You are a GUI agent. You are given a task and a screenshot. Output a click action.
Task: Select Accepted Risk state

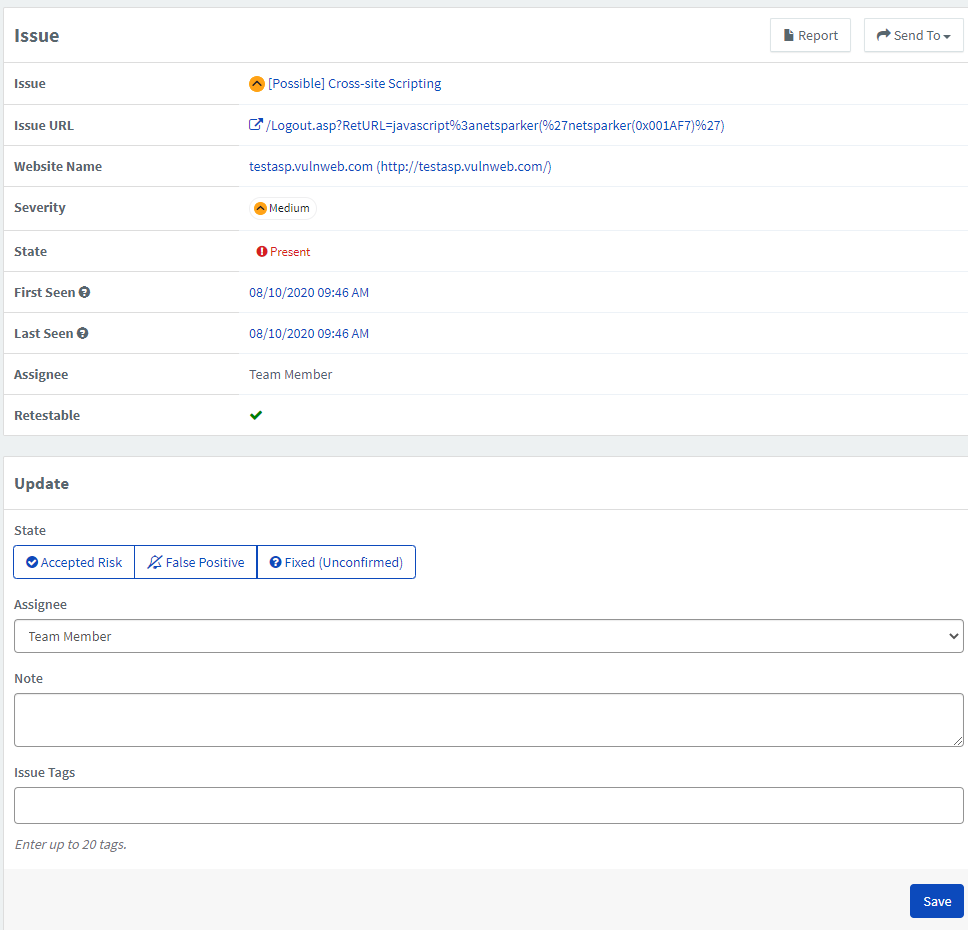click(x=74, y=562)
